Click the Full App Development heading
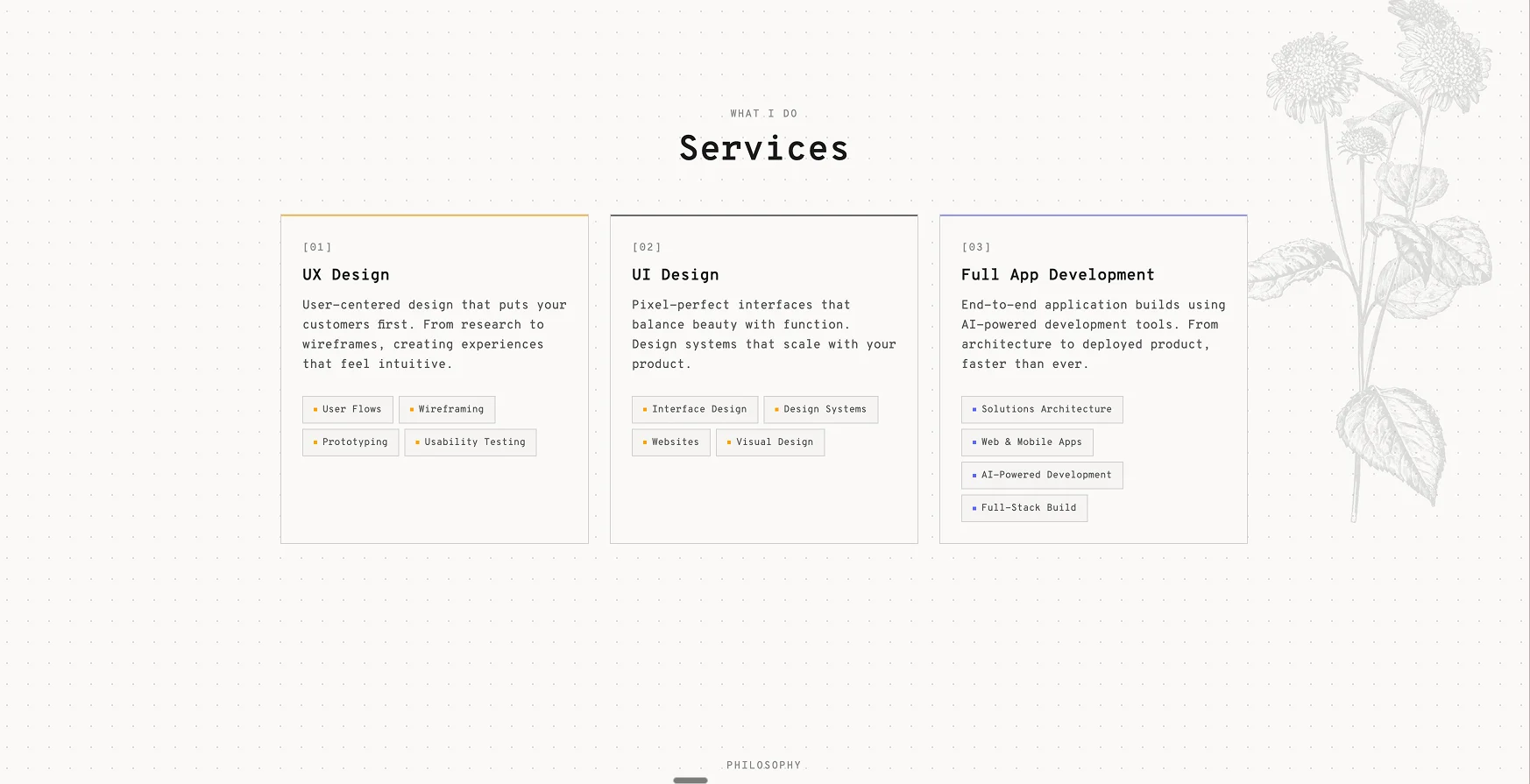Viewport: 1530px width, 784px height. pos(1058,275)
